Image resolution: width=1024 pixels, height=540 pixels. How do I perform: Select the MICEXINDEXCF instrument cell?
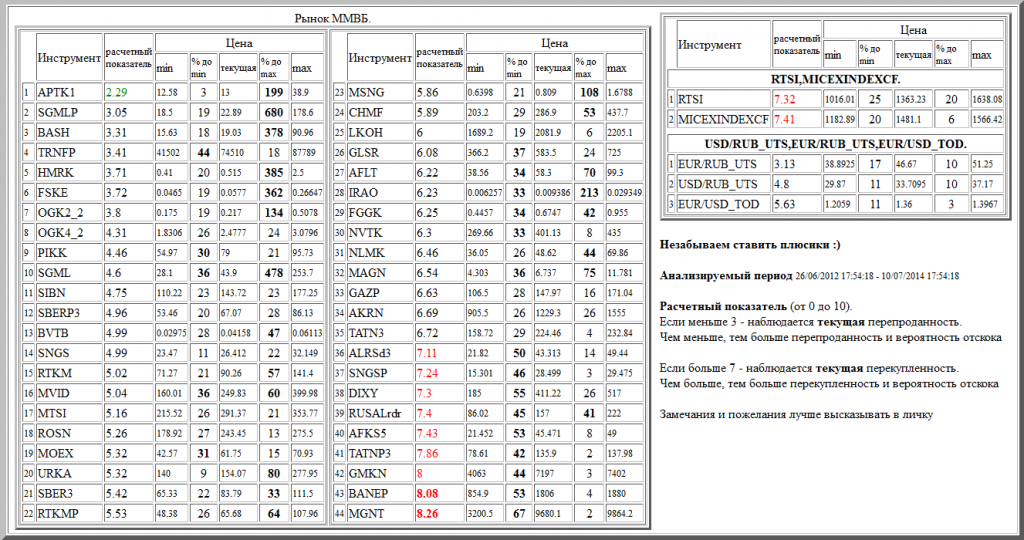coord(720,120)
